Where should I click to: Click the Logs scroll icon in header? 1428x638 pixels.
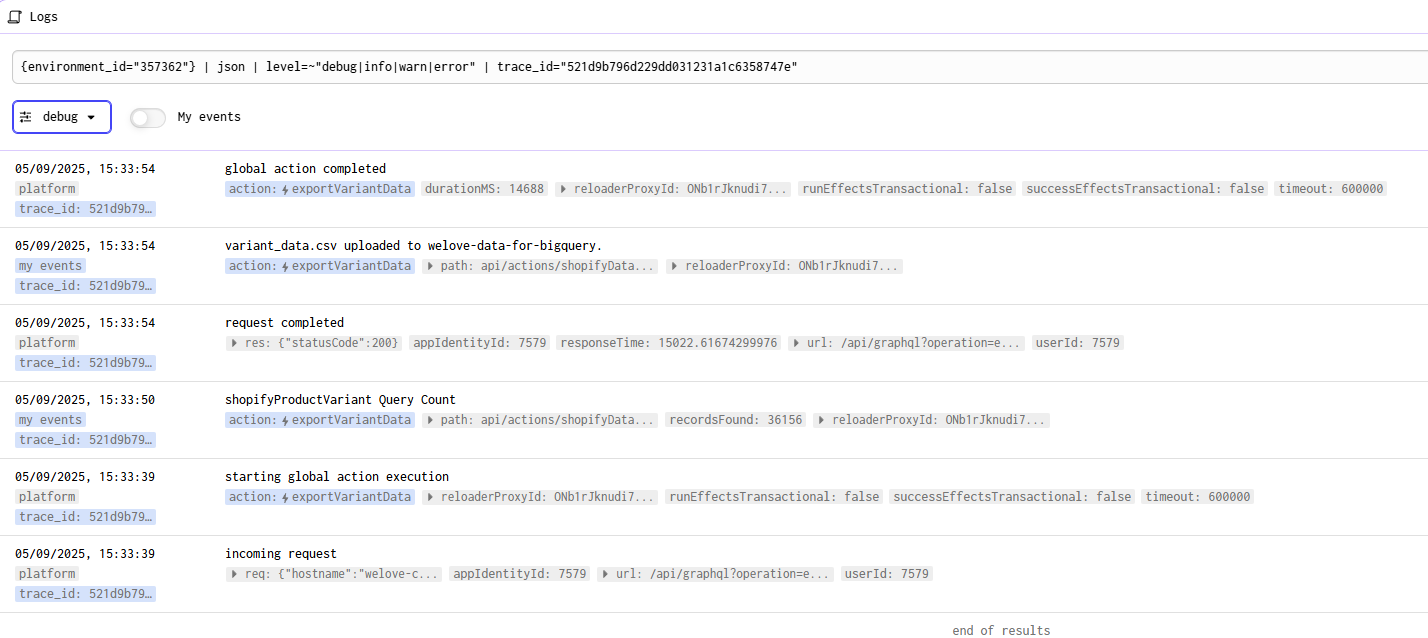15,16
